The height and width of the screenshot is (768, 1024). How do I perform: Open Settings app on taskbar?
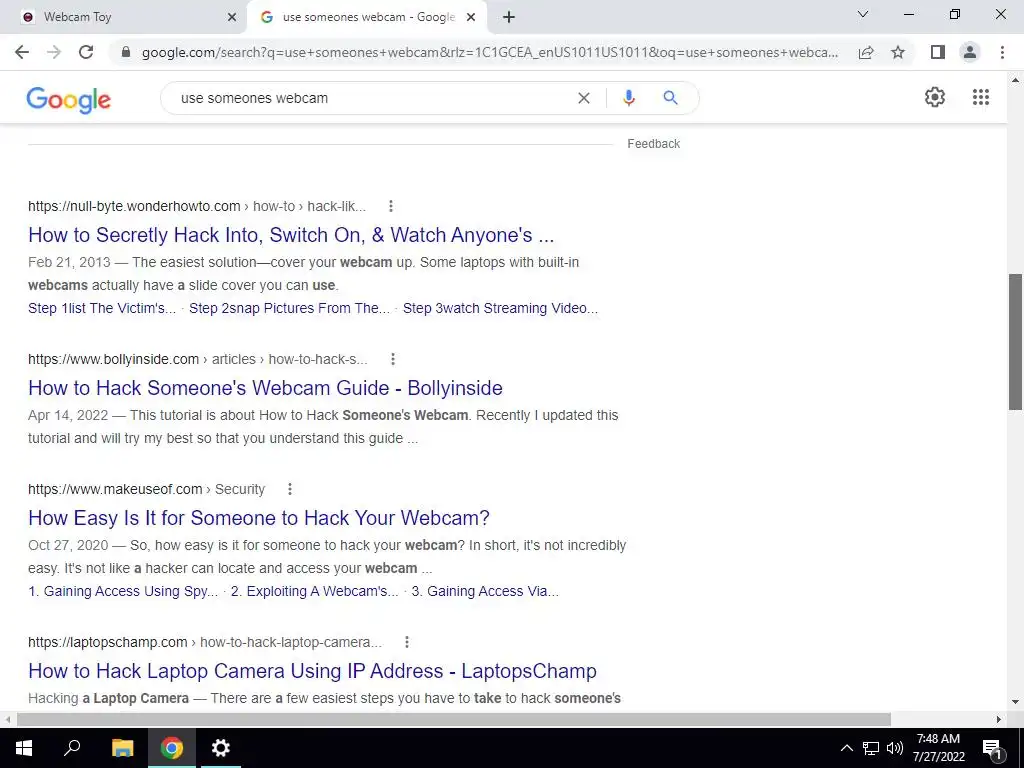tap(221, 748)
